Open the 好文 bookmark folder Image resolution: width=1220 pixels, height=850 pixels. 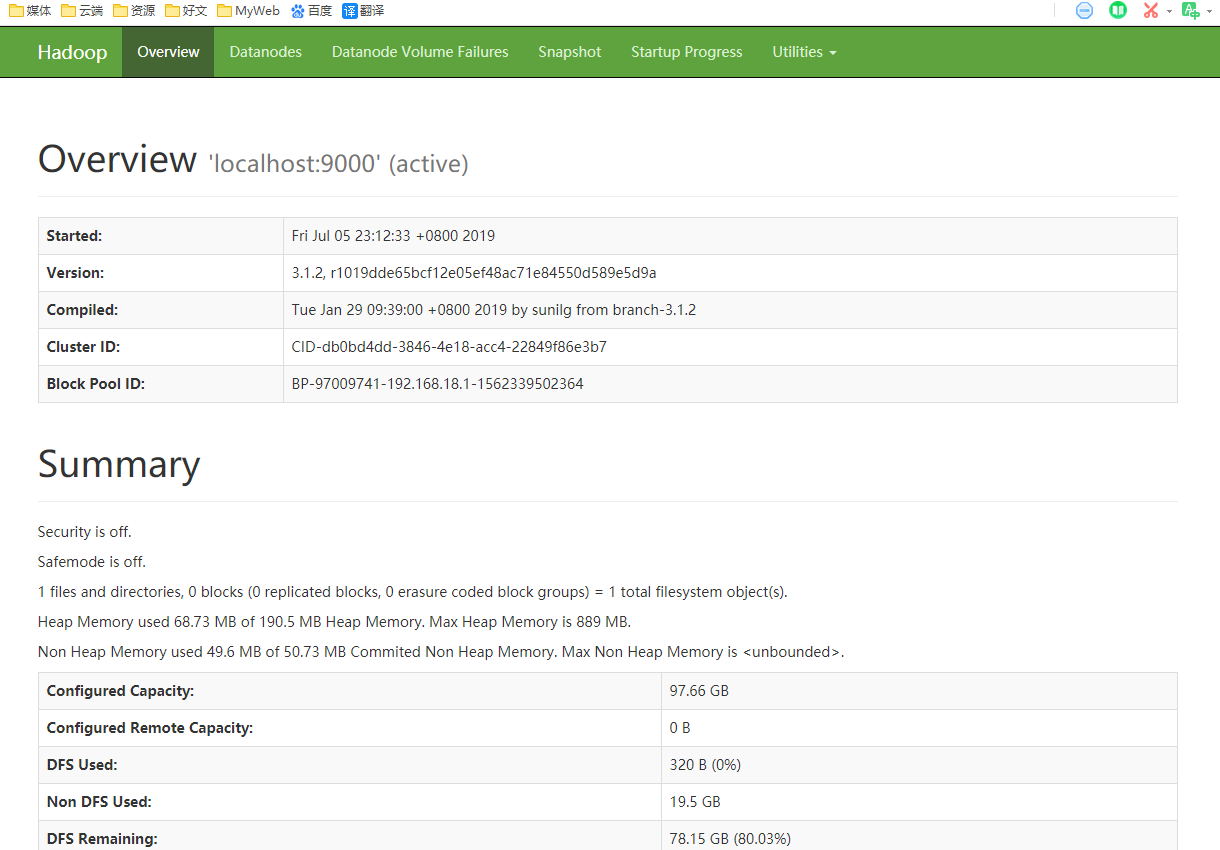point(186,11)
